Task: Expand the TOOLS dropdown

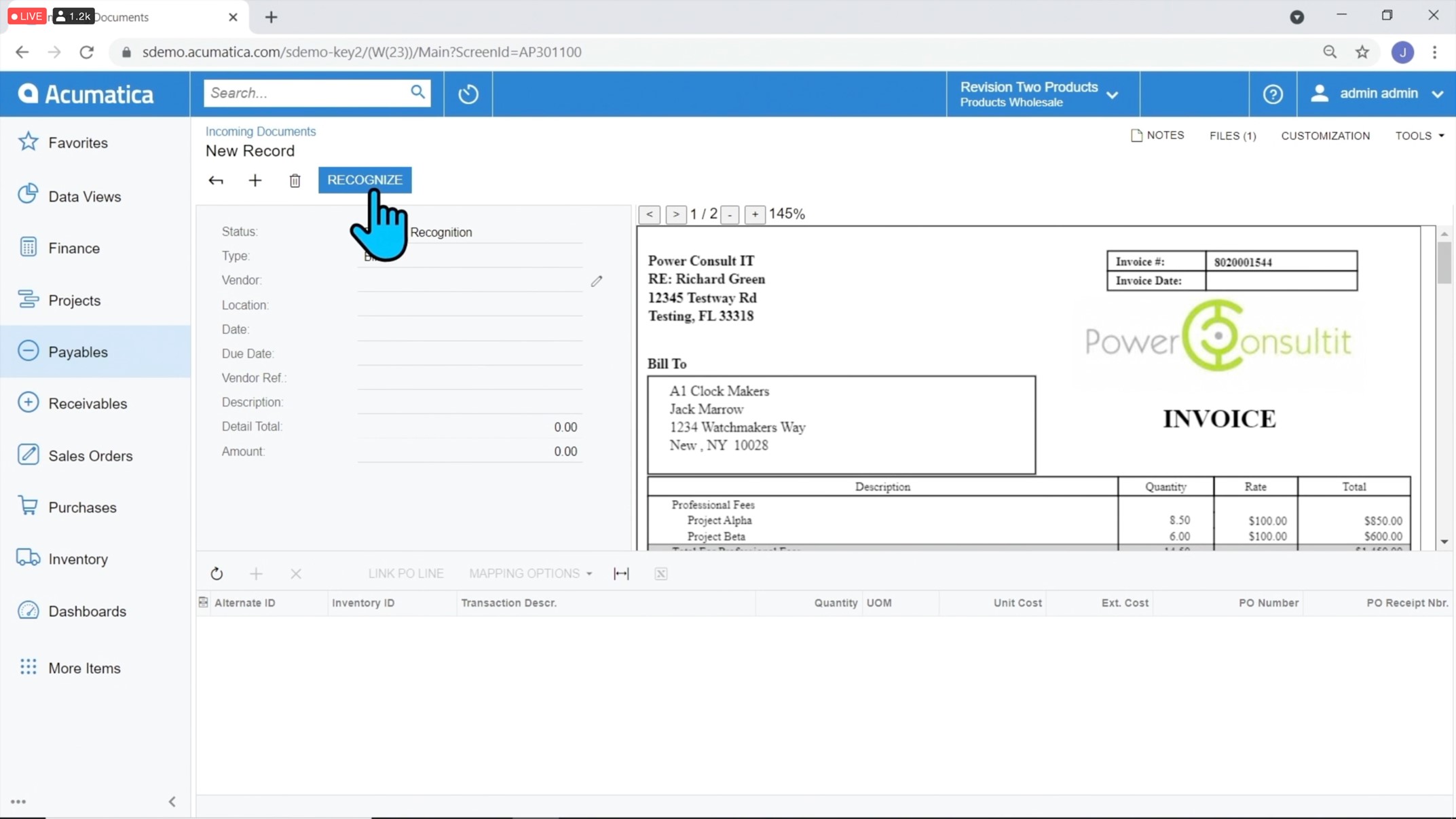Action: (1419, 136)
